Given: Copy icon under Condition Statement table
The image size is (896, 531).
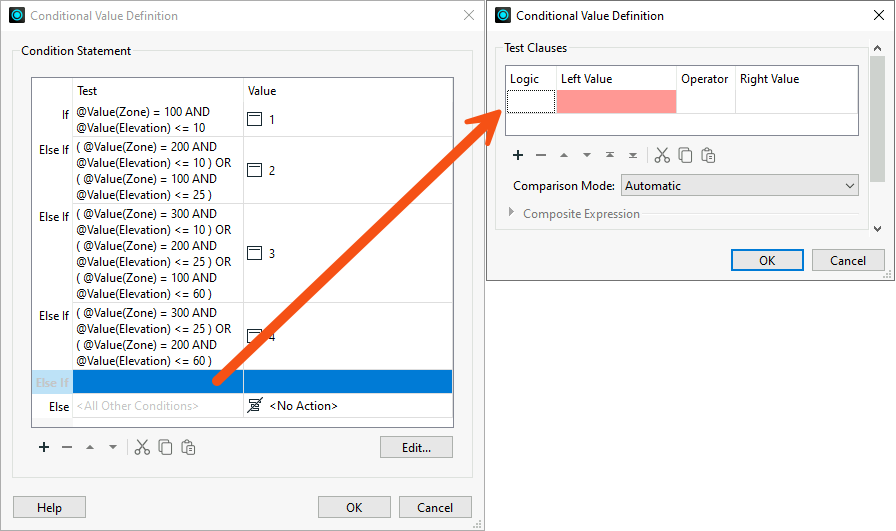Looking at the screenshot, I should tap(165, 447).
